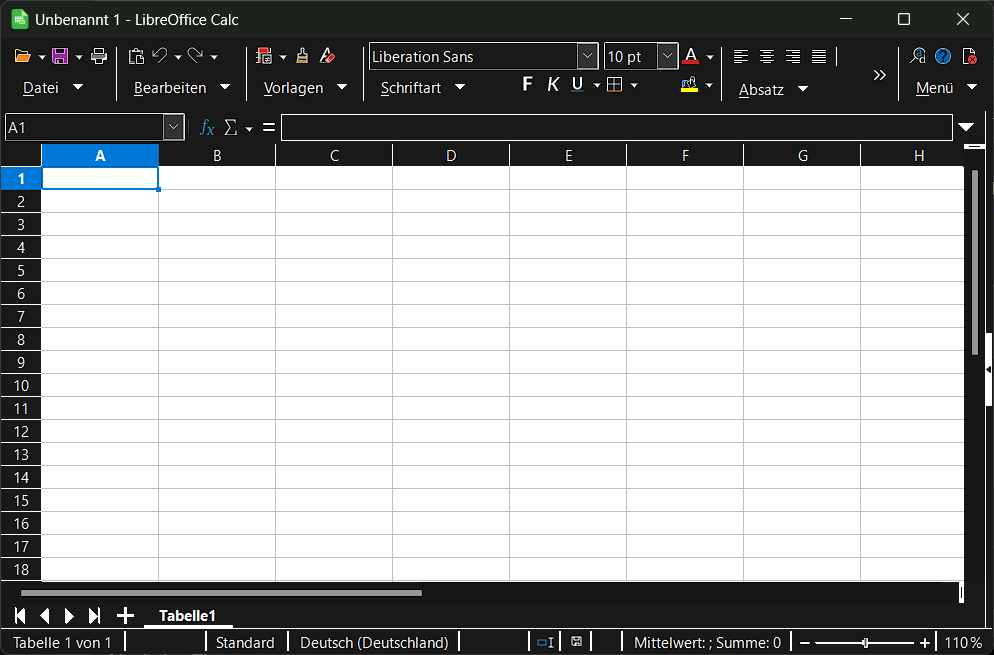Screen dimensions: 994x655
Task: Clear direct formatting with the eraser icon
Action: click(x=327, y=56)
